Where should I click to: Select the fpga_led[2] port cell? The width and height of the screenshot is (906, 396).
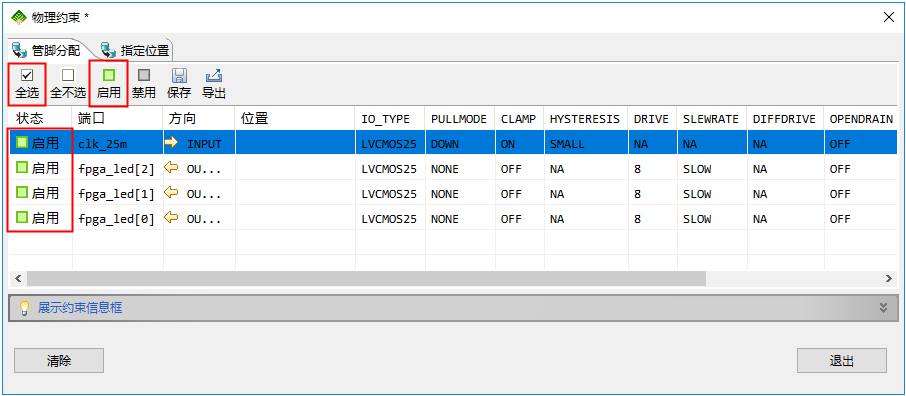(x=118, y=168)
